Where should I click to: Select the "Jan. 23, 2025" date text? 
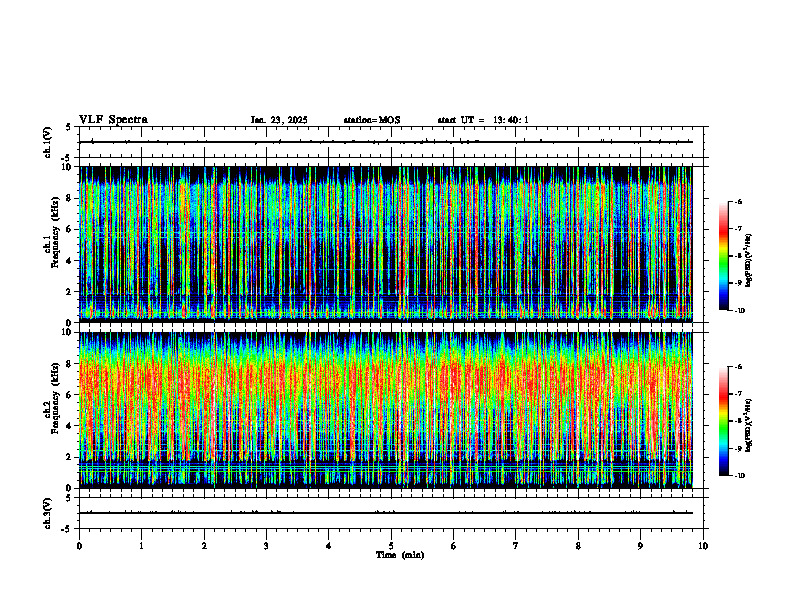[279, 120]
